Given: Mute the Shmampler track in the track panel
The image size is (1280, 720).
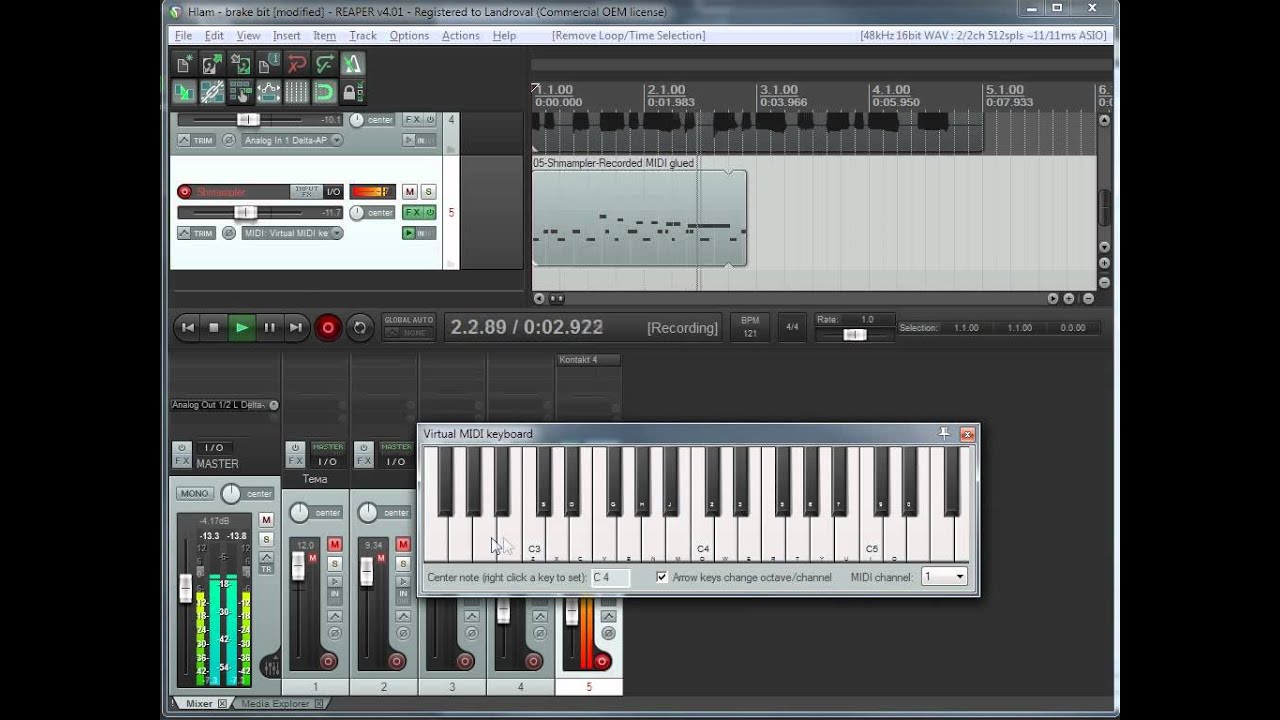Looking at the screenshot, I should 409,192.
